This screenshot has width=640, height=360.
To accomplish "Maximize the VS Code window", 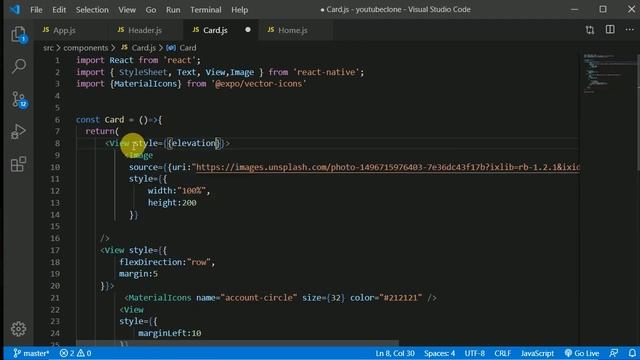I will click(x=603, y=9).
